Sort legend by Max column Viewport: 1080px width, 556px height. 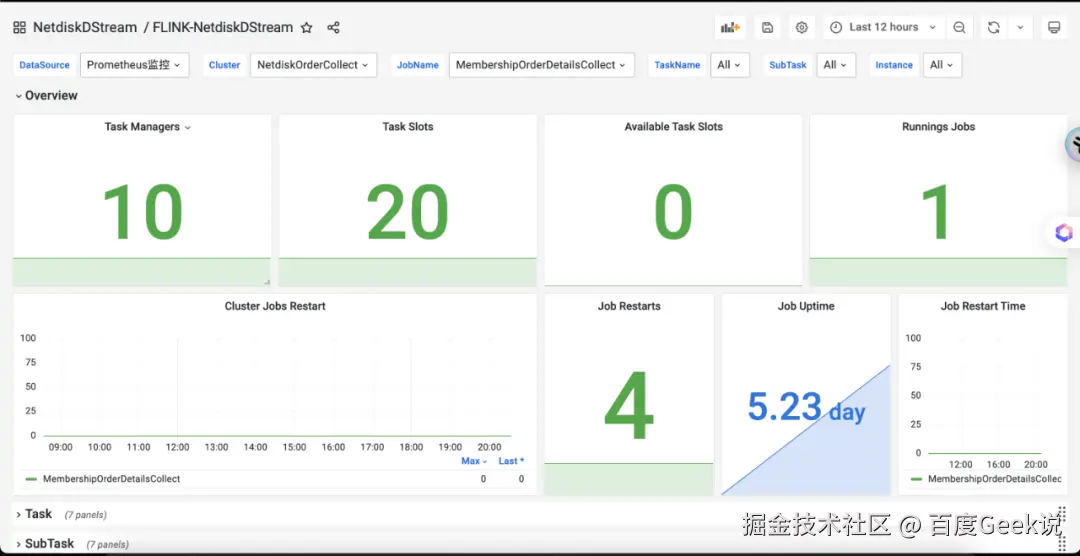click(x=474, y=461)
